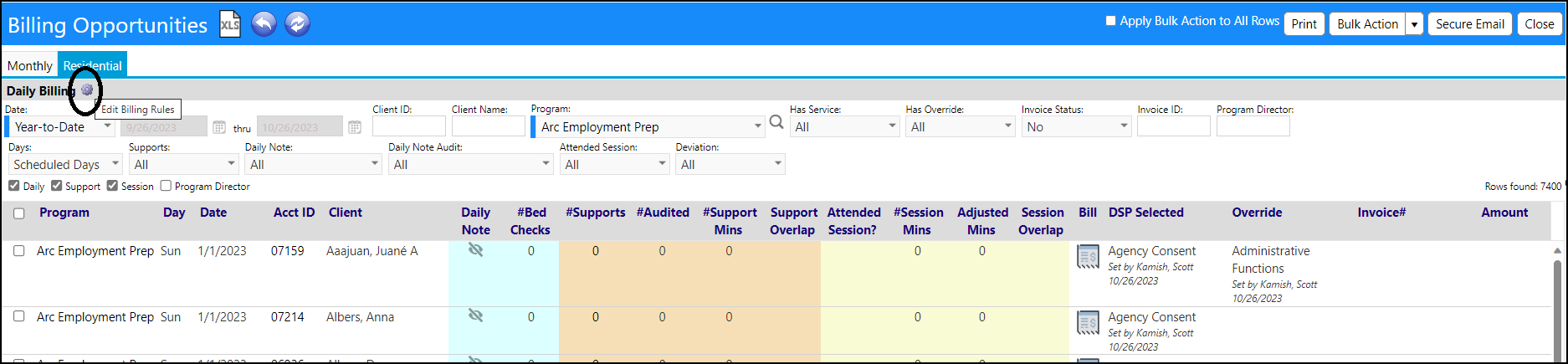Open the start date calendar picker
Viewport: 1568px width, 364px height.
(219, 127)
